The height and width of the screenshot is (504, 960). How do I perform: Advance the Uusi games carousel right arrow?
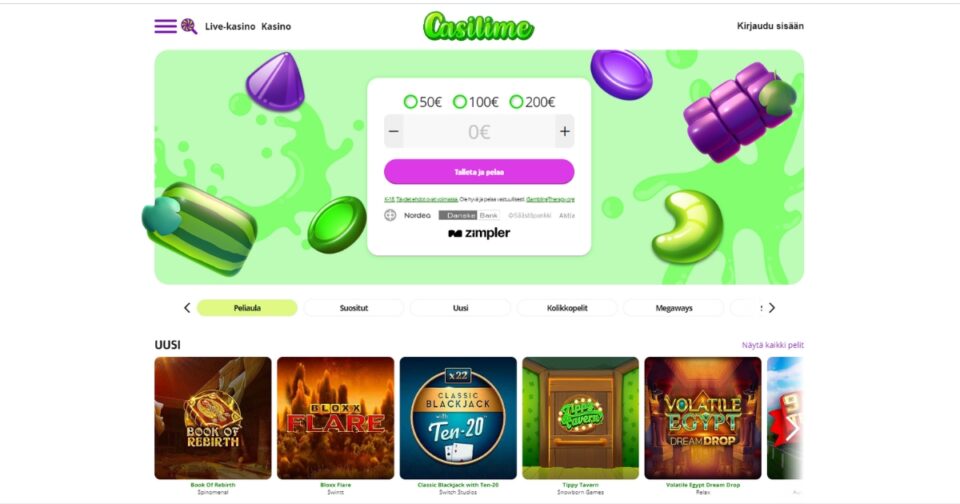(x=792, y=429)
